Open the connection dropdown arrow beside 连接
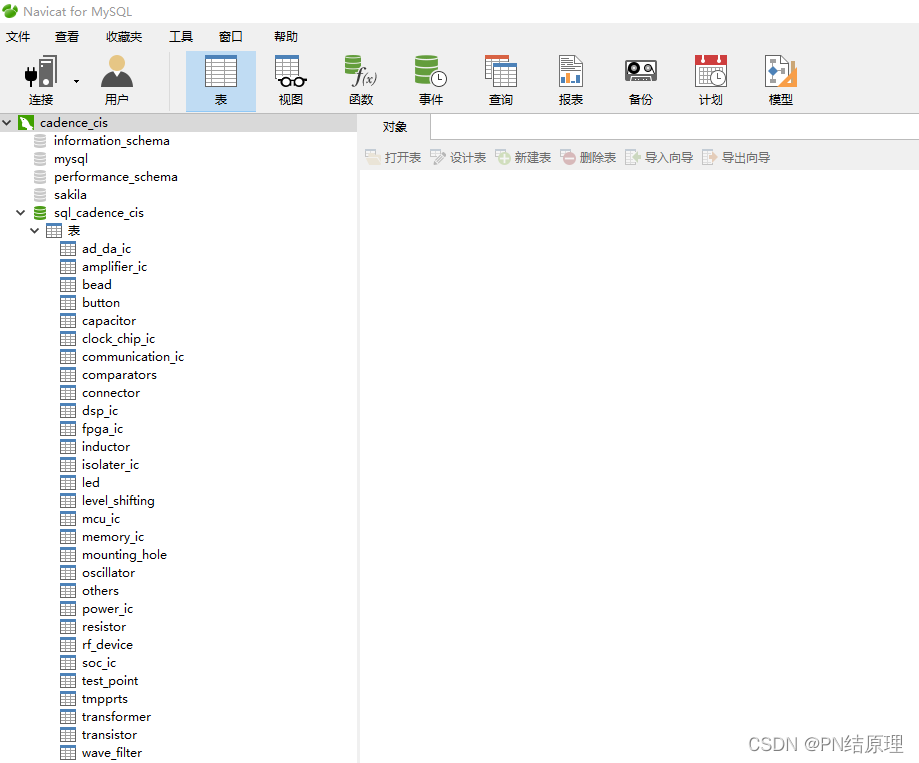The image size is (919, 763). [76, 81]
